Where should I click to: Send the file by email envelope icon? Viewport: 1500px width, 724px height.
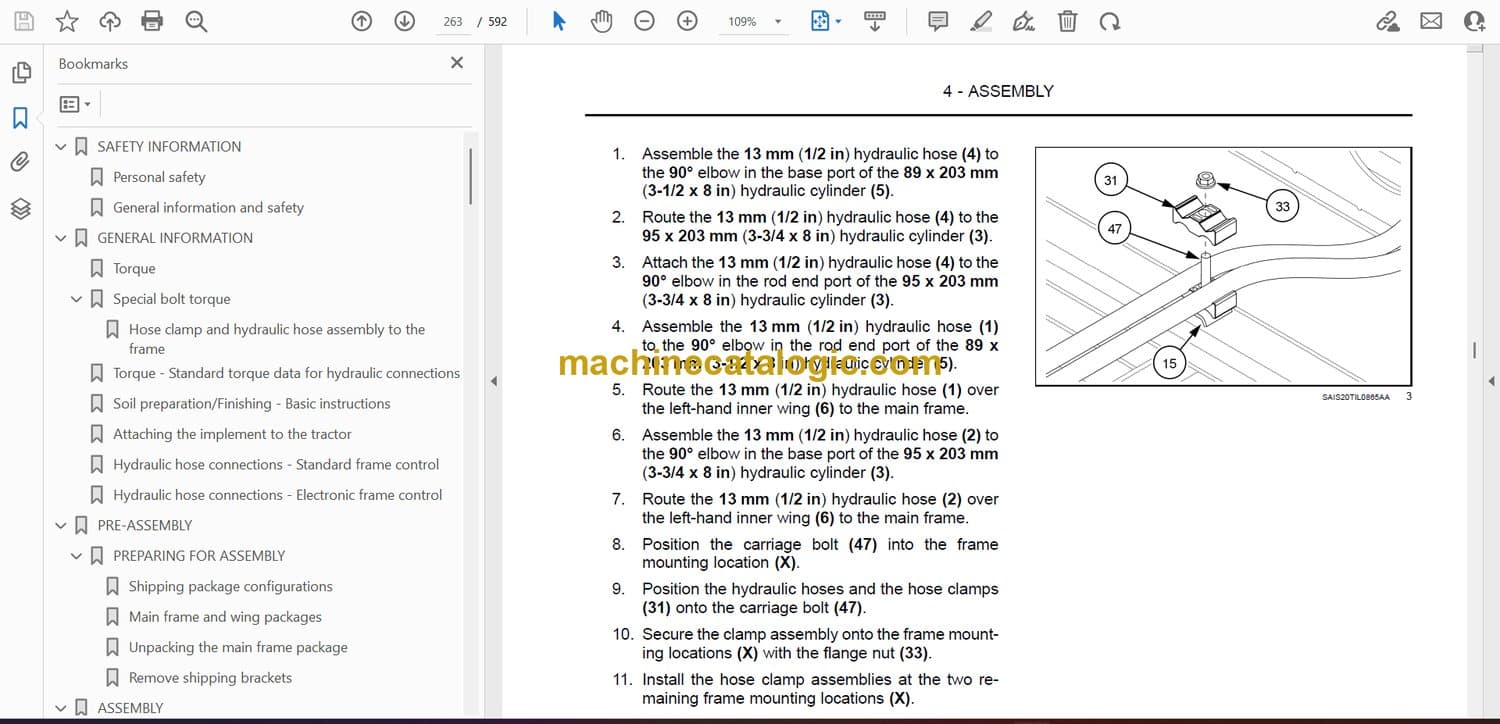coord(1431,21)
